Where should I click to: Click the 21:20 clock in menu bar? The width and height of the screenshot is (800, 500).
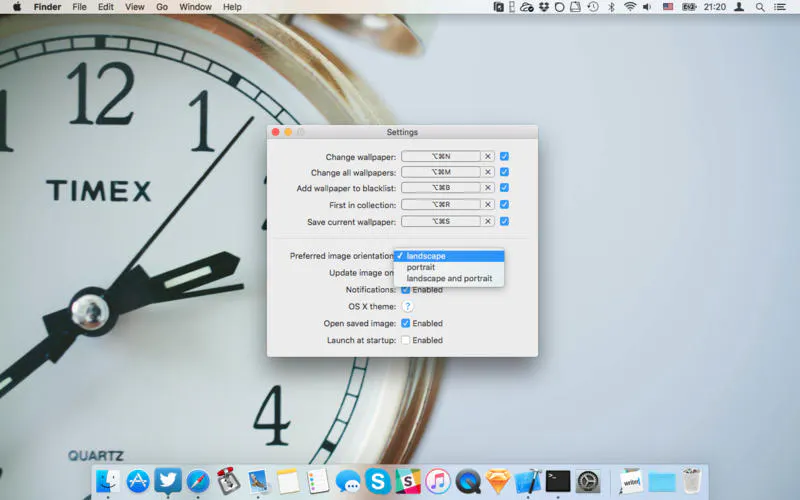[x=714, y=7]
